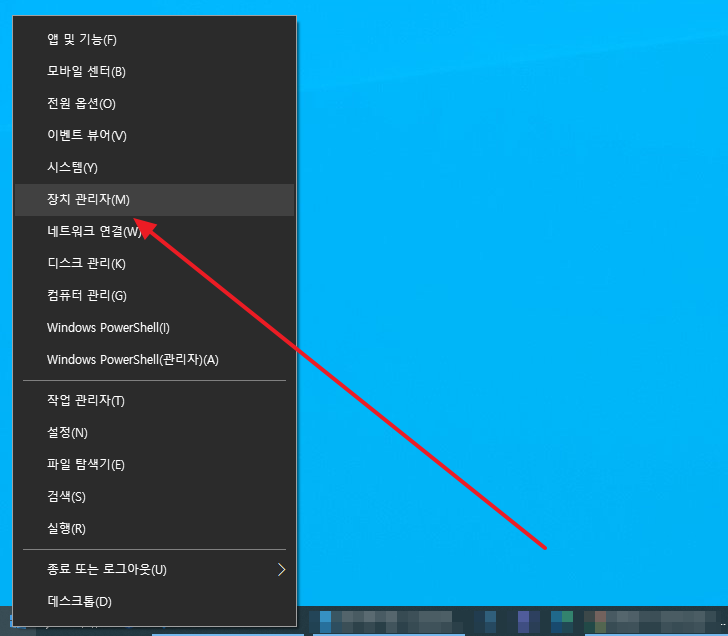Click the 시스템(Y) entry
Viewport: 728px width, 636px height.
[x=154, y=168]
